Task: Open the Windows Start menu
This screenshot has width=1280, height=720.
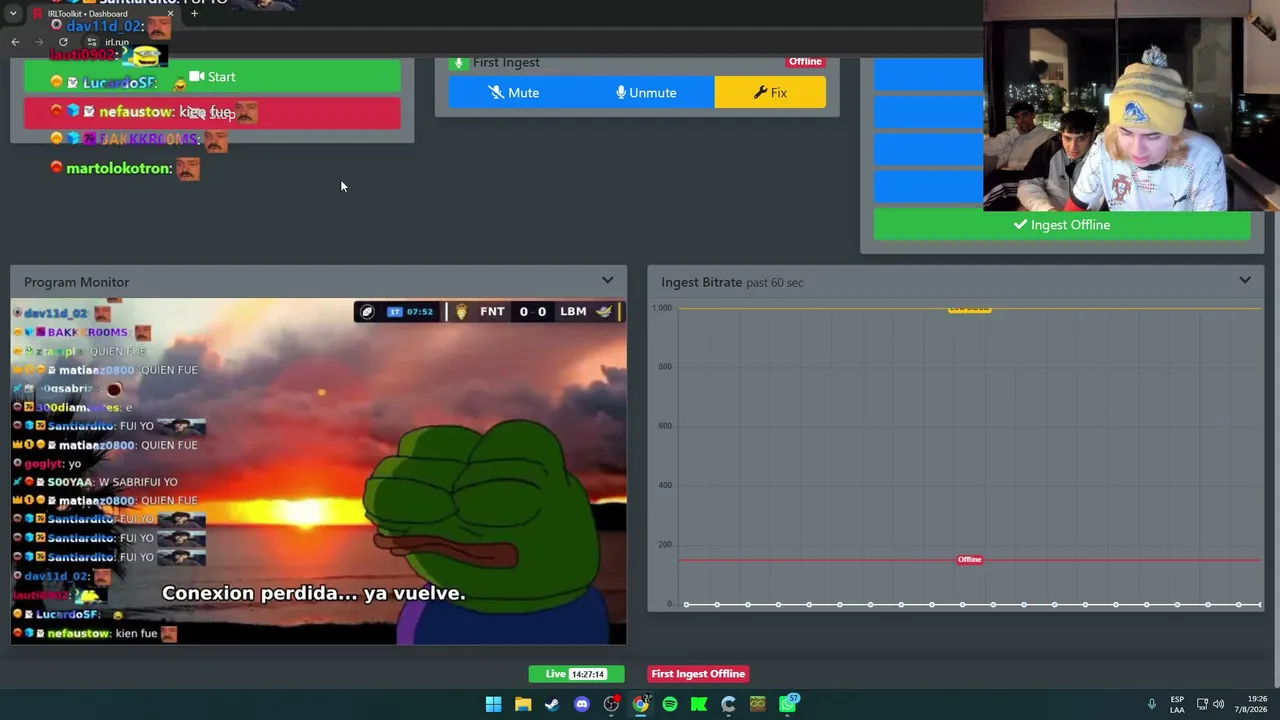Action: click(494, 704)
